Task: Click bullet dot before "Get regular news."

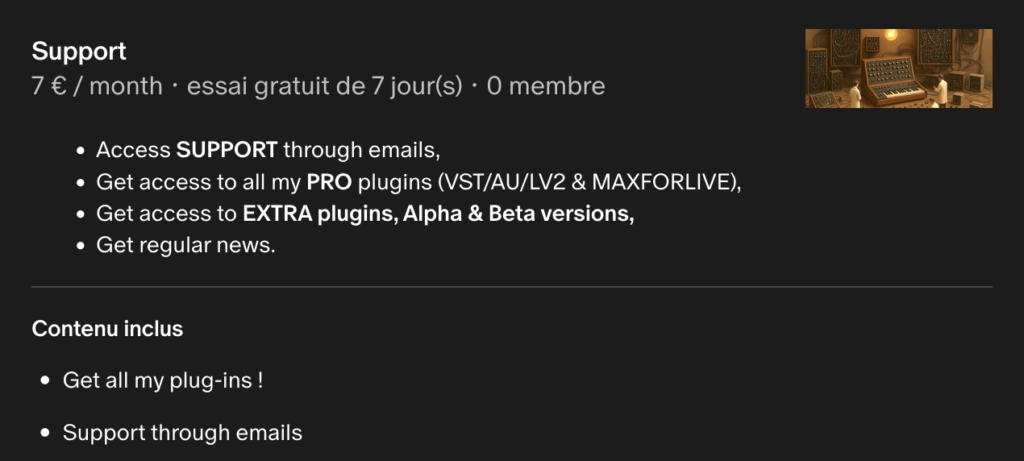Action: pyautogui.click(x=80, y=246)
